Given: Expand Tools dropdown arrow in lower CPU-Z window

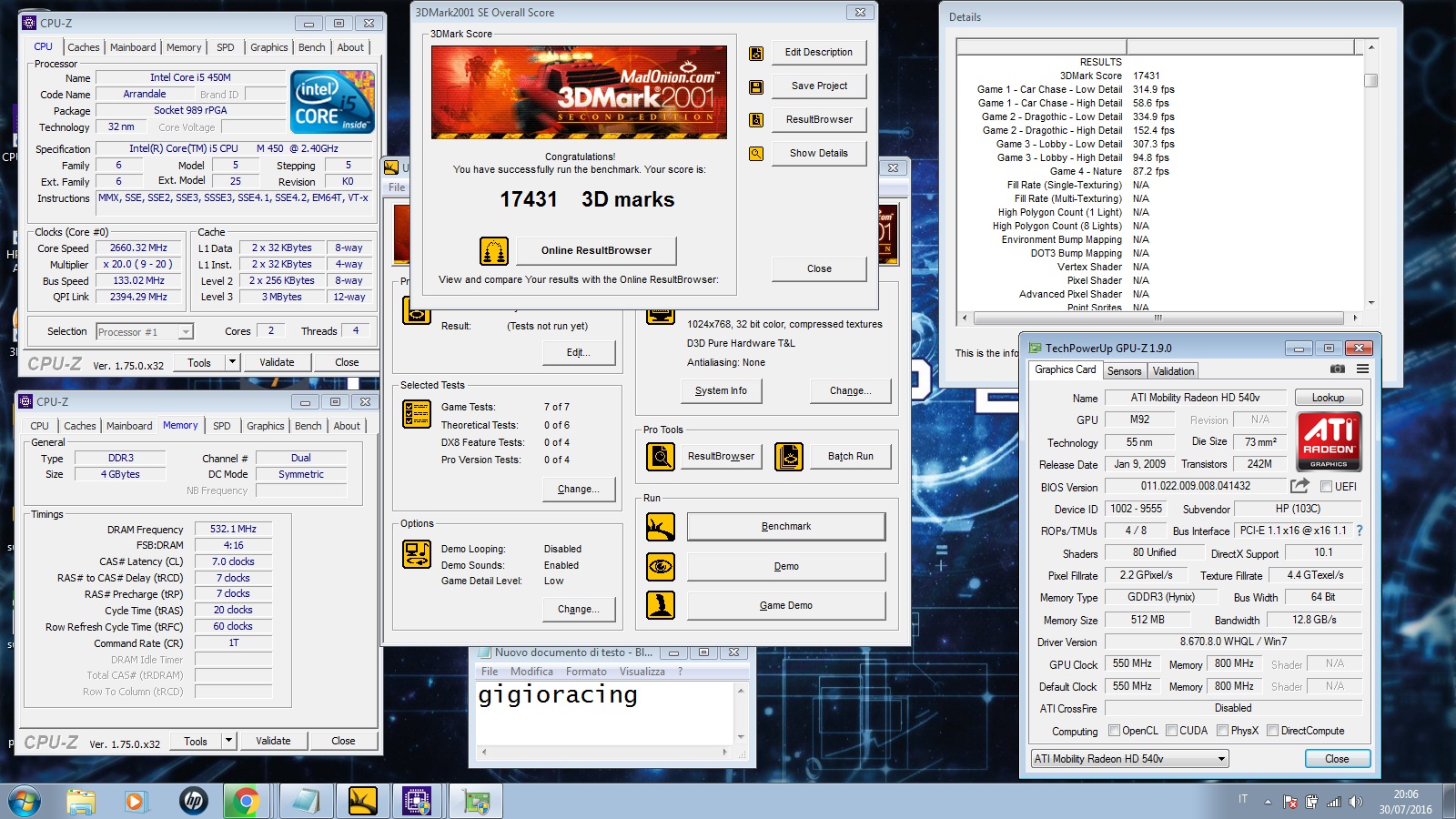Looking at the screenshot, I should tap(228, 741).
